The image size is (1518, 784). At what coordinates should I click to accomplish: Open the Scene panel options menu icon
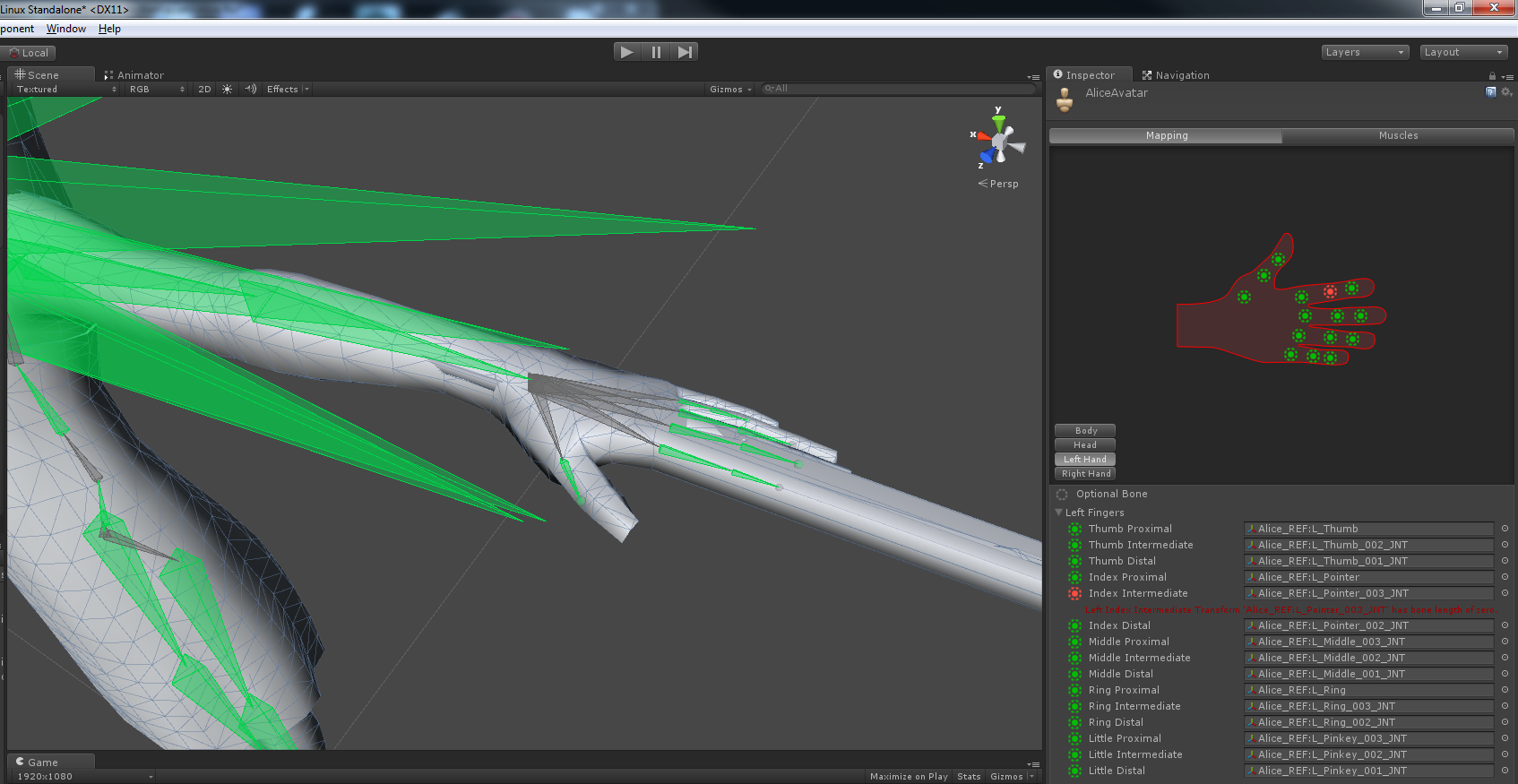click(1033, 77)
